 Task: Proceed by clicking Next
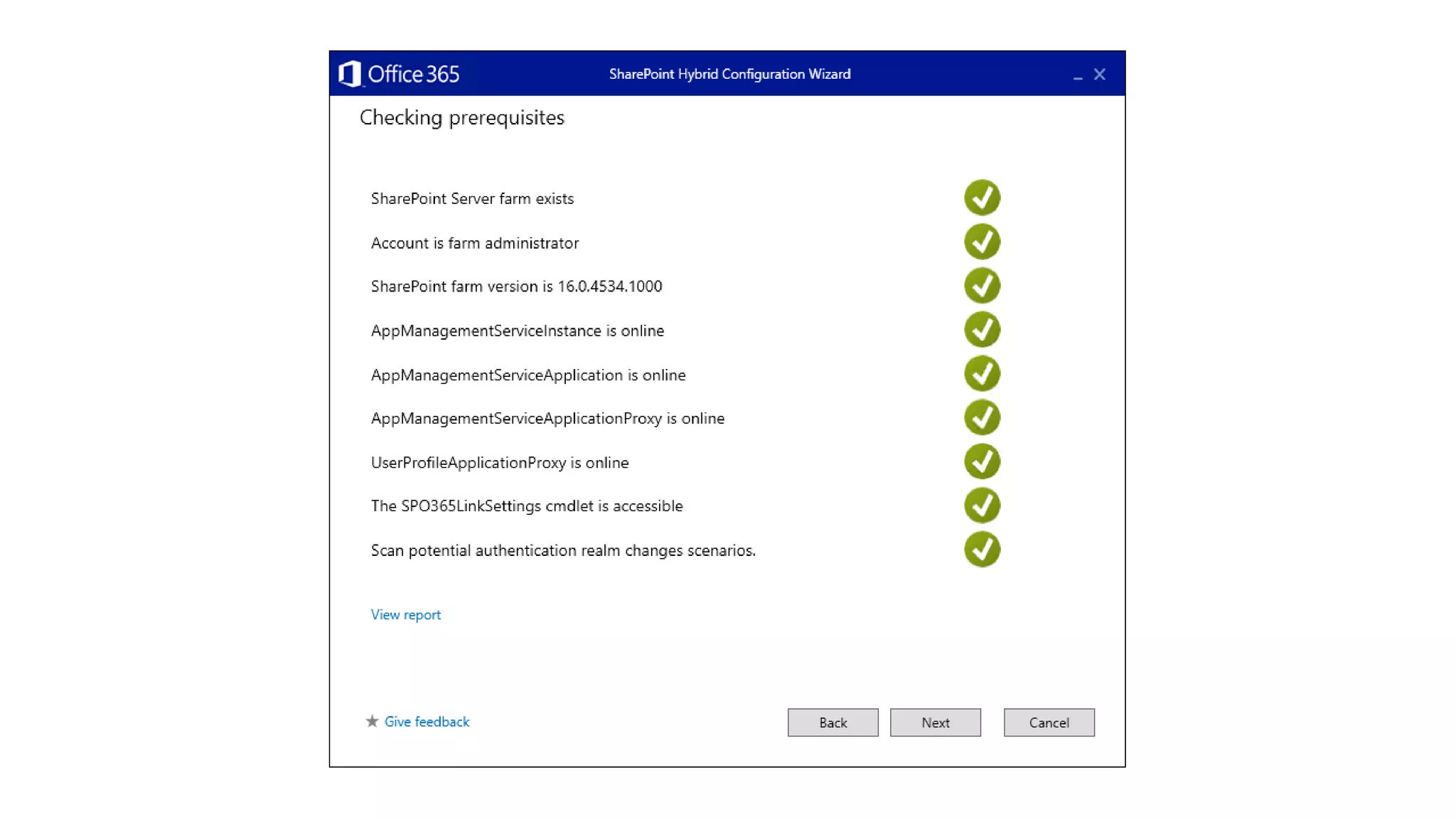click(x=935, y=722)
